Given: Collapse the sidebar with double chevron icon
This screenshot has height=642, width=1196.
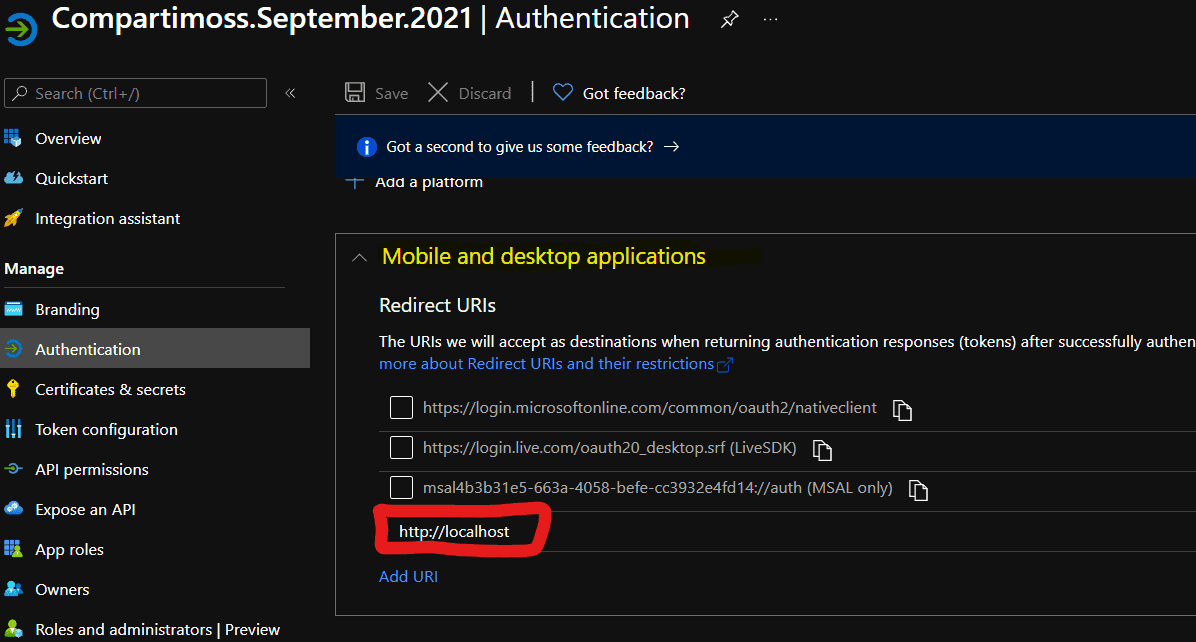Looking at the screenshot, I should point(290,93).
